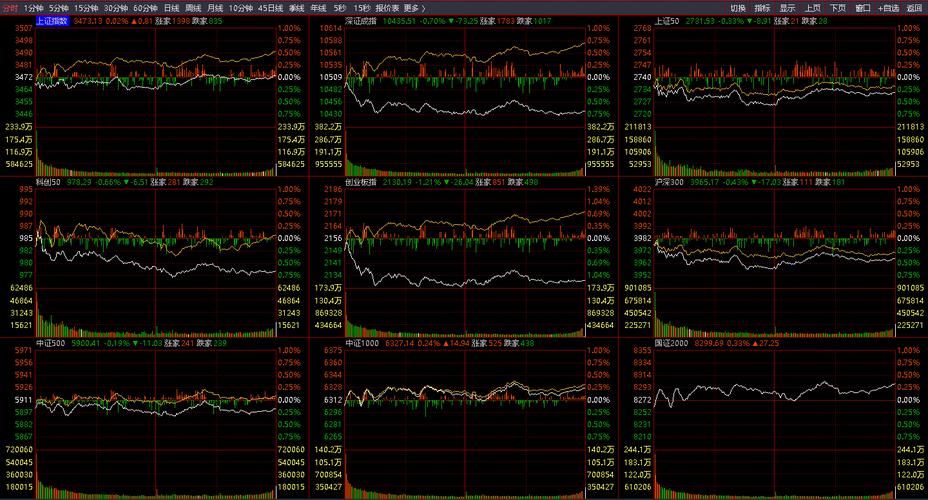Screen dimensions: 928x500
Task: Add to watchlist with +自选
Action: [888, 7]
